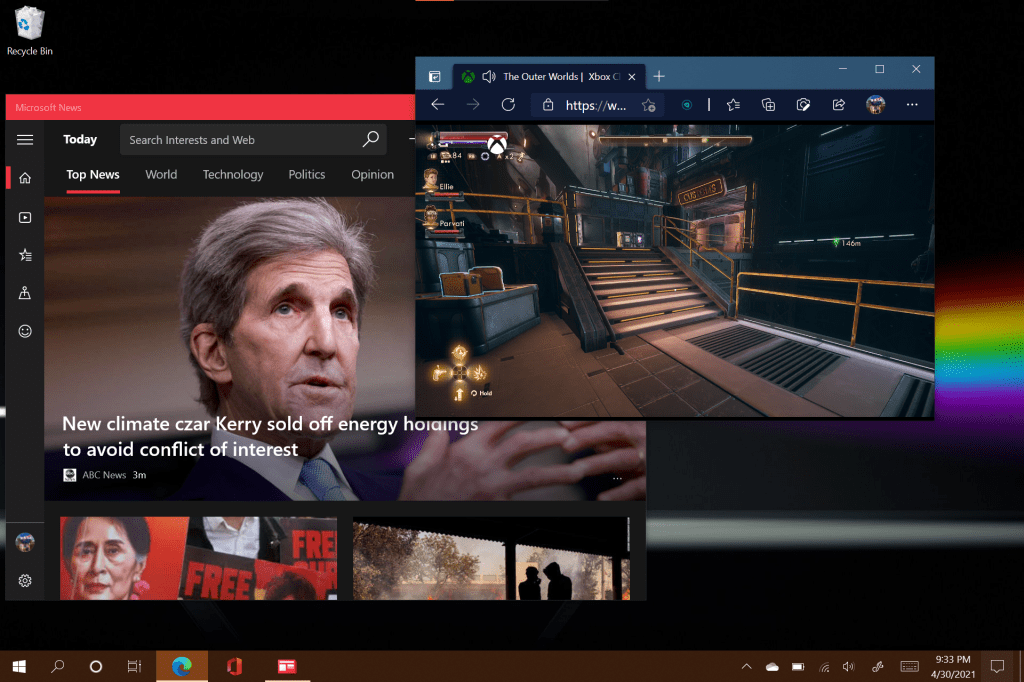Open Edge Collections icon
The height and width of the screenshot is (682, 1024).
tap(768, 104)
